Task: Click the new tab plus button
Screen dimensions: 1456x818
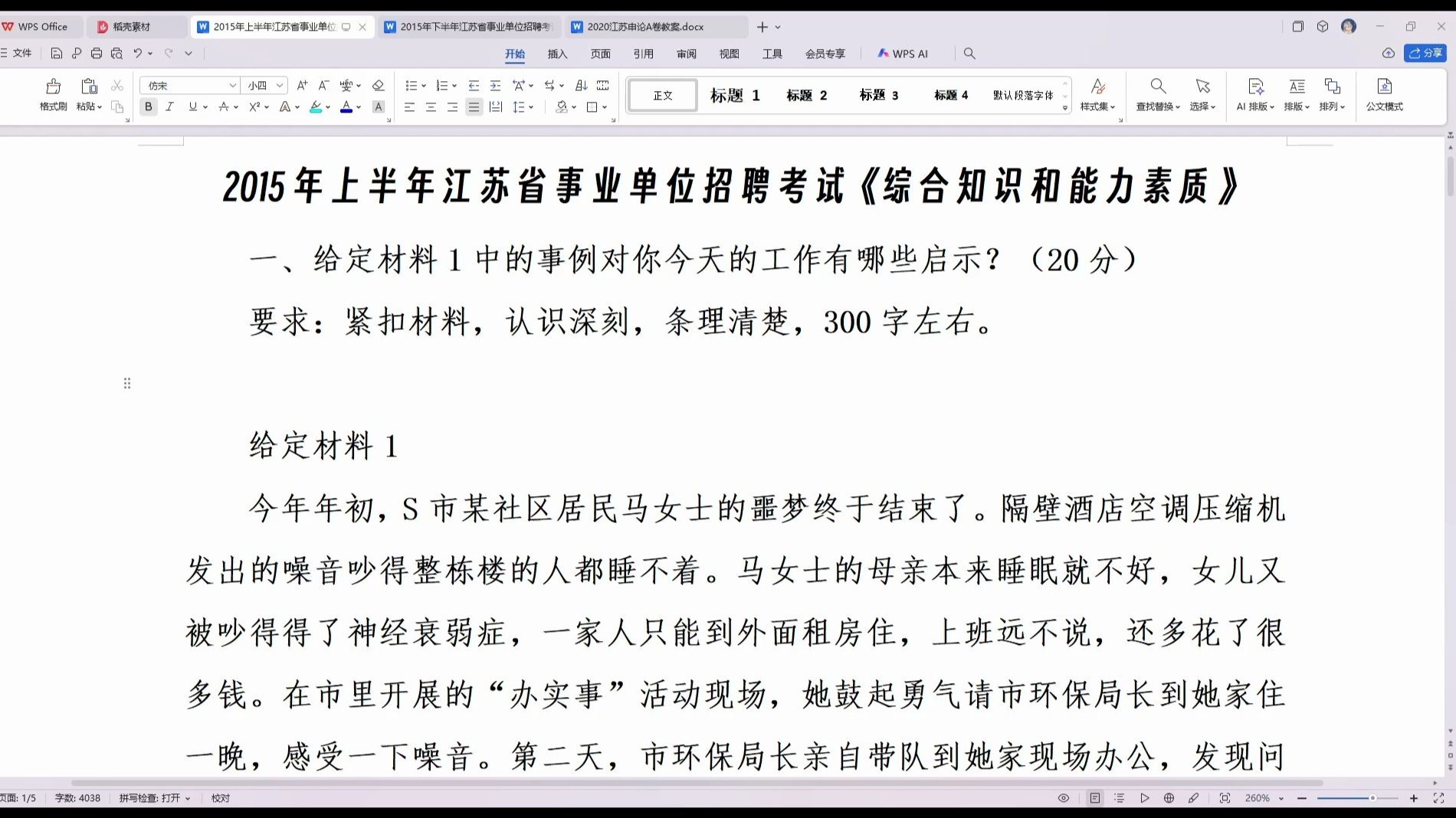Action: (x=762, y=27)
